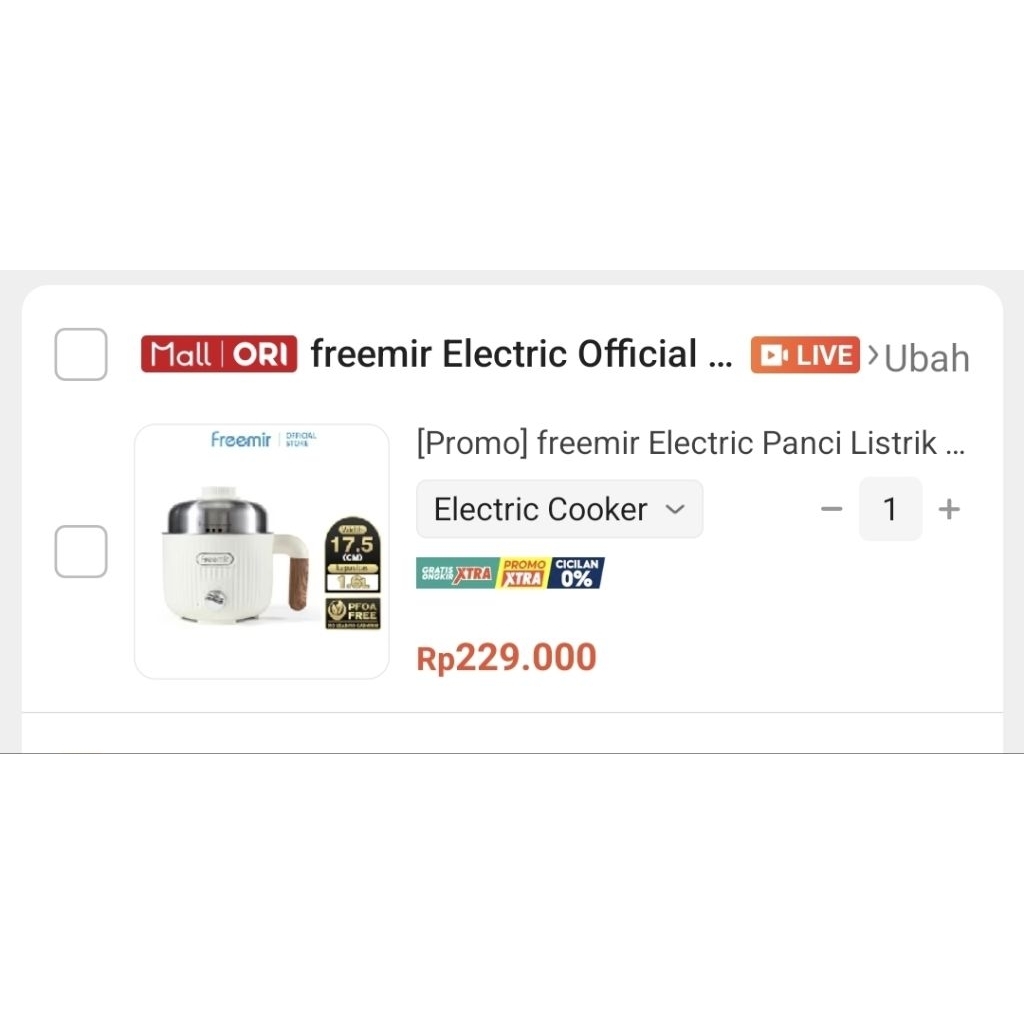Click the minus button to decrease quantity

831,509
